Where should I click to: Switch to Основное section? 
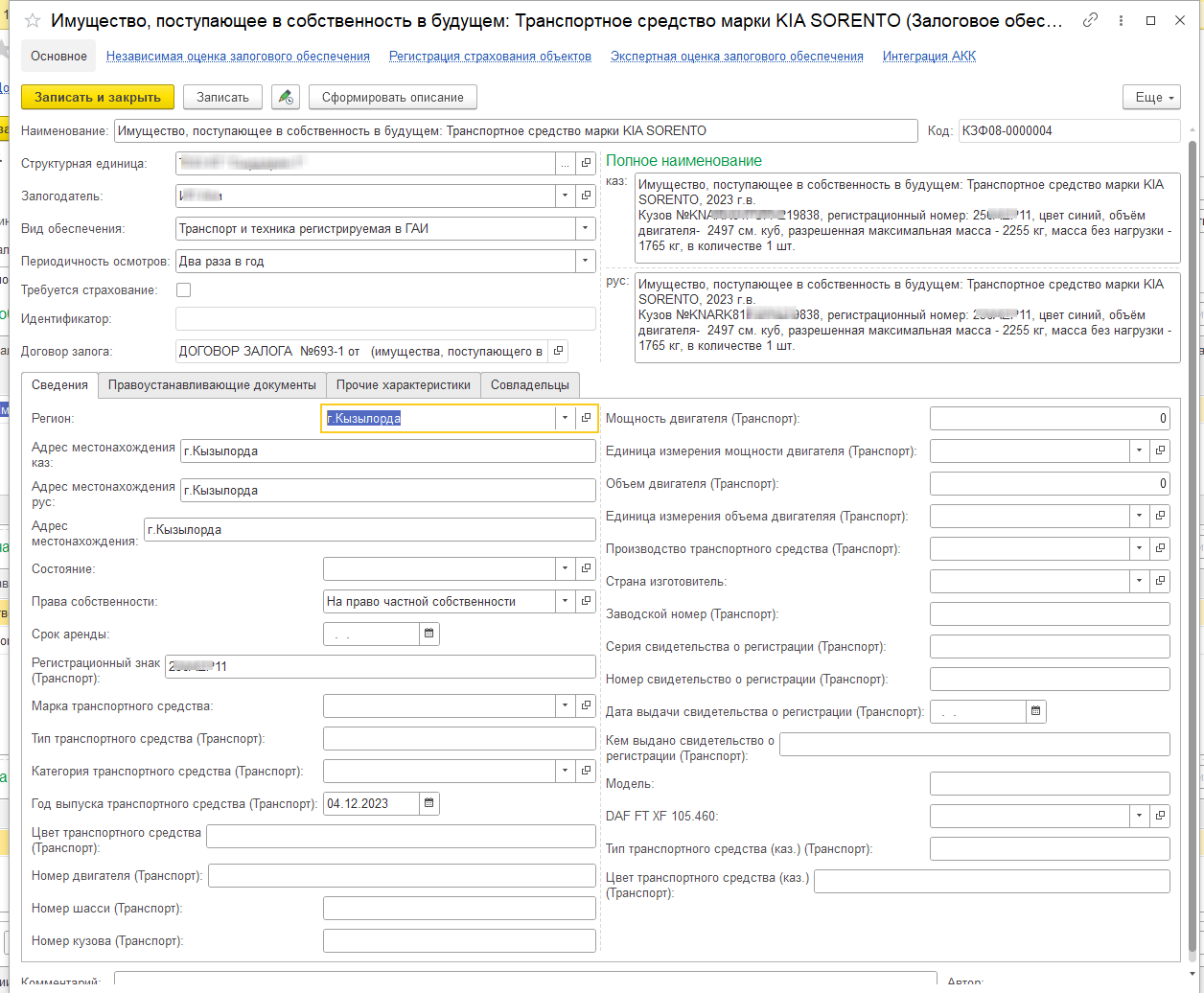click(58, 56)
